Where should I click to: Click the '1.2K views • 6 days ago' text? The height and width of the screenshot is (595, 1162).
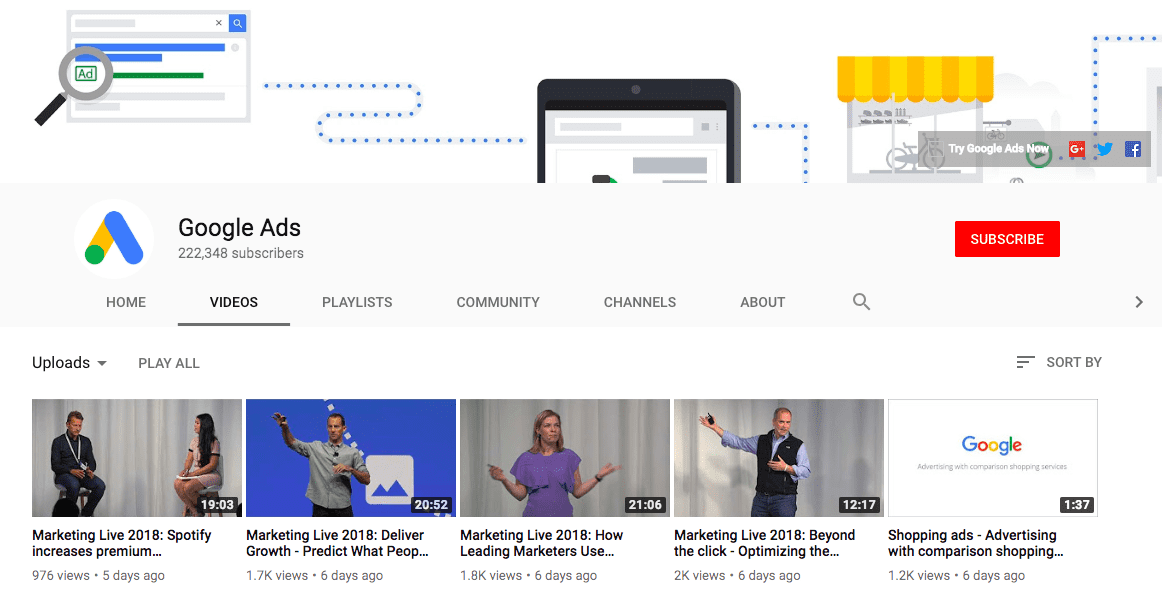tap(957, 576)
